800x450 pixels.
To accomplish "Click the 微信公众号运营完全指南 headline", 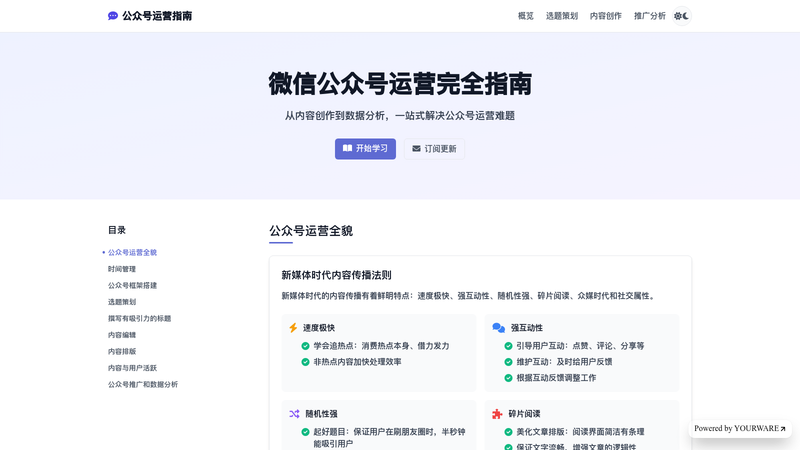I will [x=400, y=84].
